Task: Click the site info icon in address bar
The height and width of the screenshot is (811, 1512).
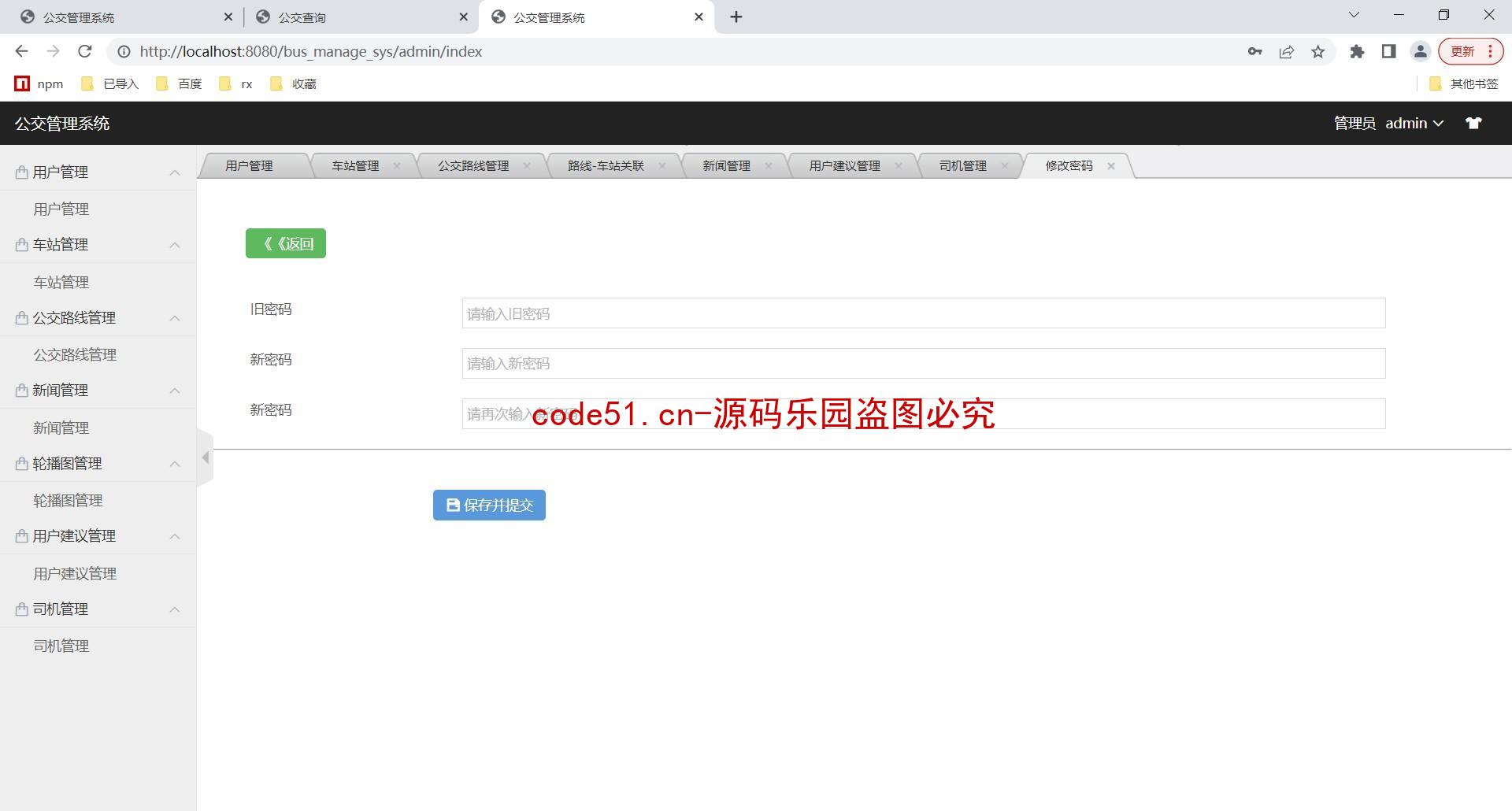Action: pyautogui.click(x=124, y=52)
